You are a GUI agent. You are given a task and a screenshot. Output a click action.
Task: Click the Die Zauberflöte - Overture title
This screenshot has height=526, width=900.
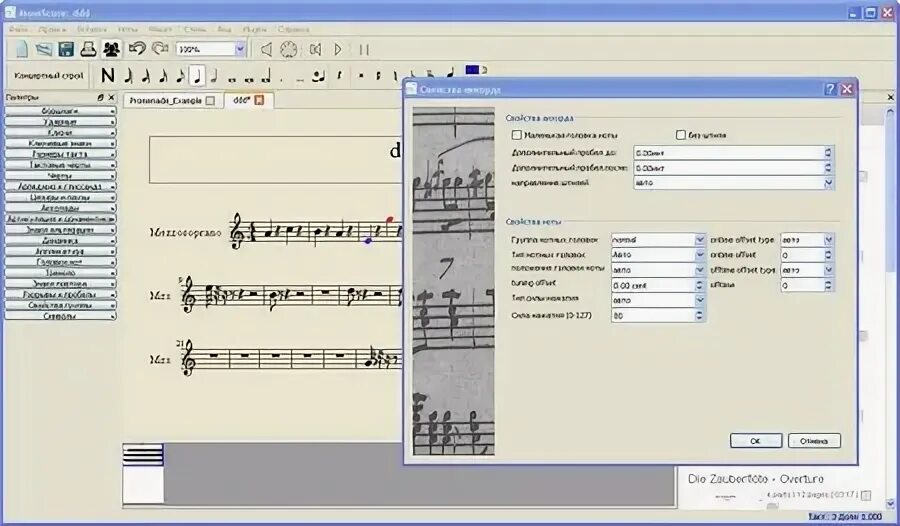coord(755,478)
